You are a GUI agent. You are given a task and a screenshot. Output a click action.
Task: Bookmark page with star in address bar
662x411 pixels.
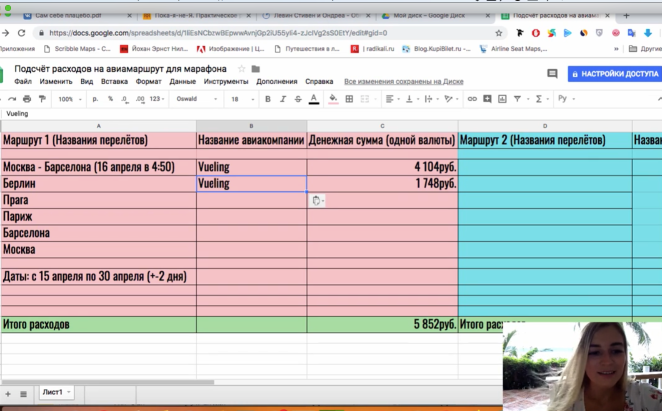[499, 33]
